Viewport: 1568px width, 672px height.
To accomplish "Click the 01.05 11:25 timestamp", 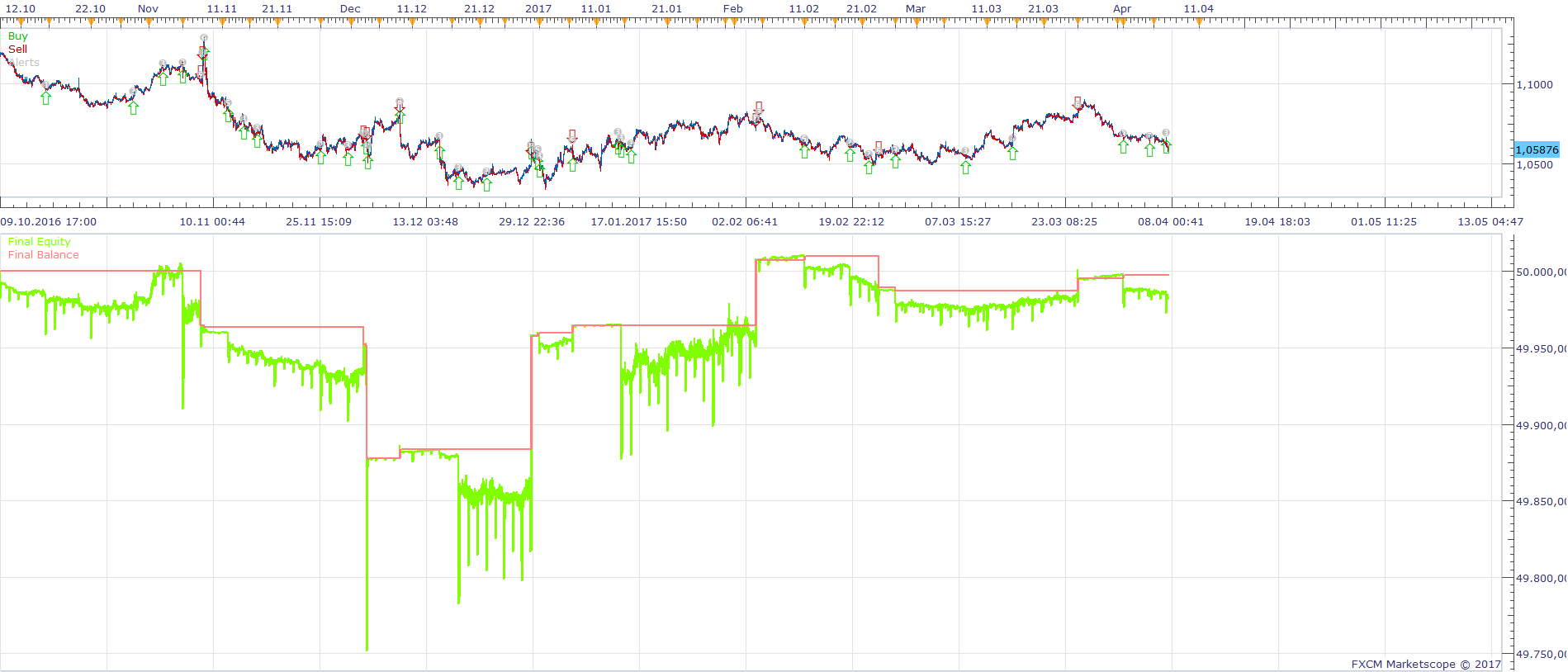I will click(x=1384, y=221).
